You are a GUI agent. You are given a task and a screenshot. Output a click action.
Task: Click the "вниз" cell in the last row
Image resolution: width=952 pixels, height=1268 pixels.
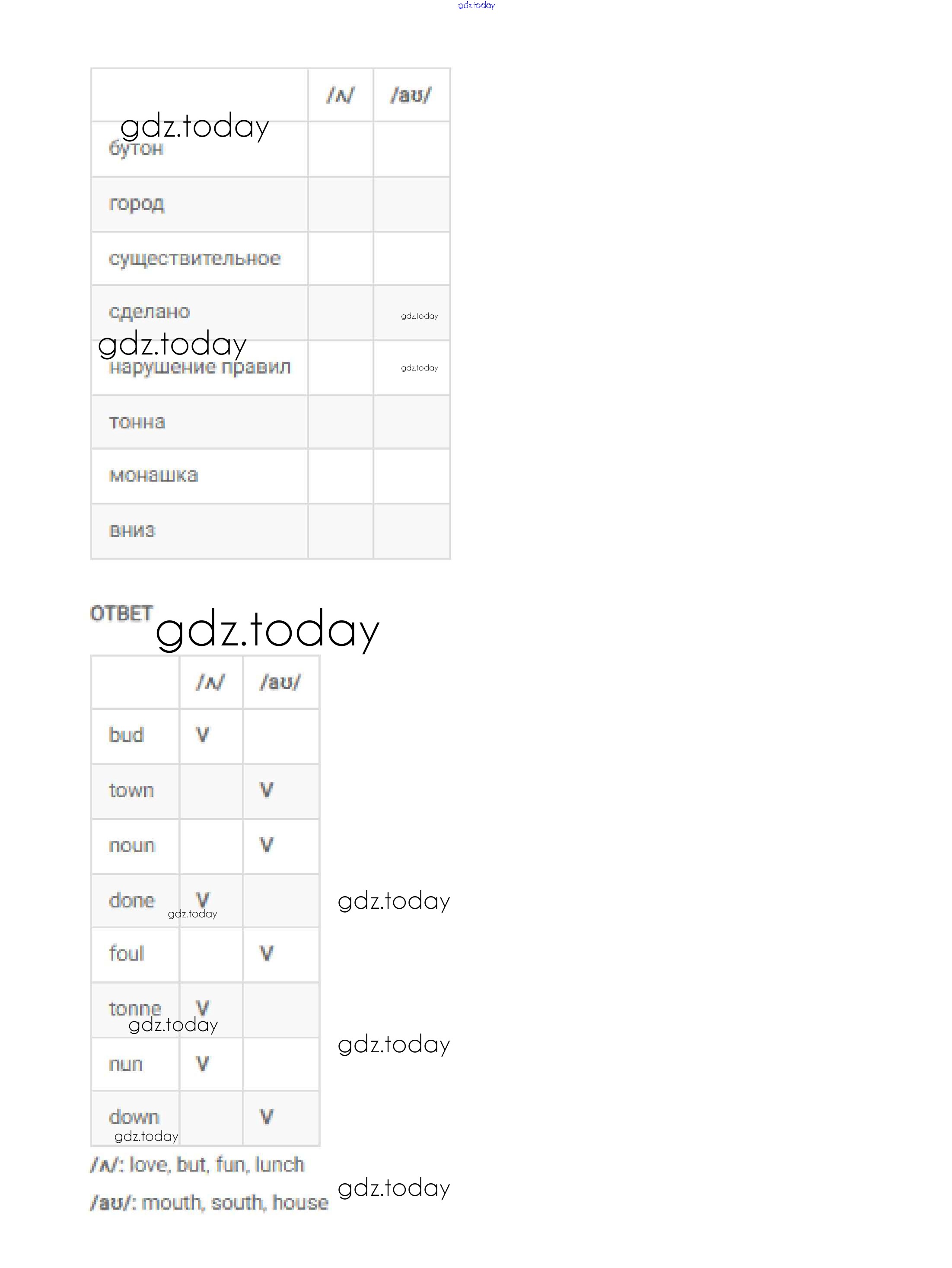[x=132, y=530]
